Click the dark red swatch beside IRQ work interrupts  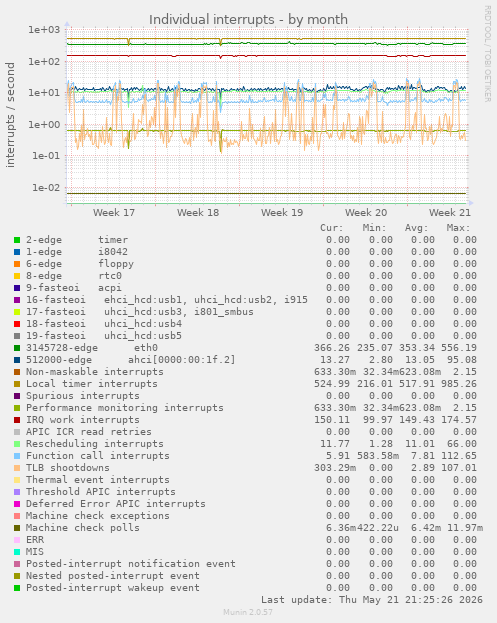point(17,420)
